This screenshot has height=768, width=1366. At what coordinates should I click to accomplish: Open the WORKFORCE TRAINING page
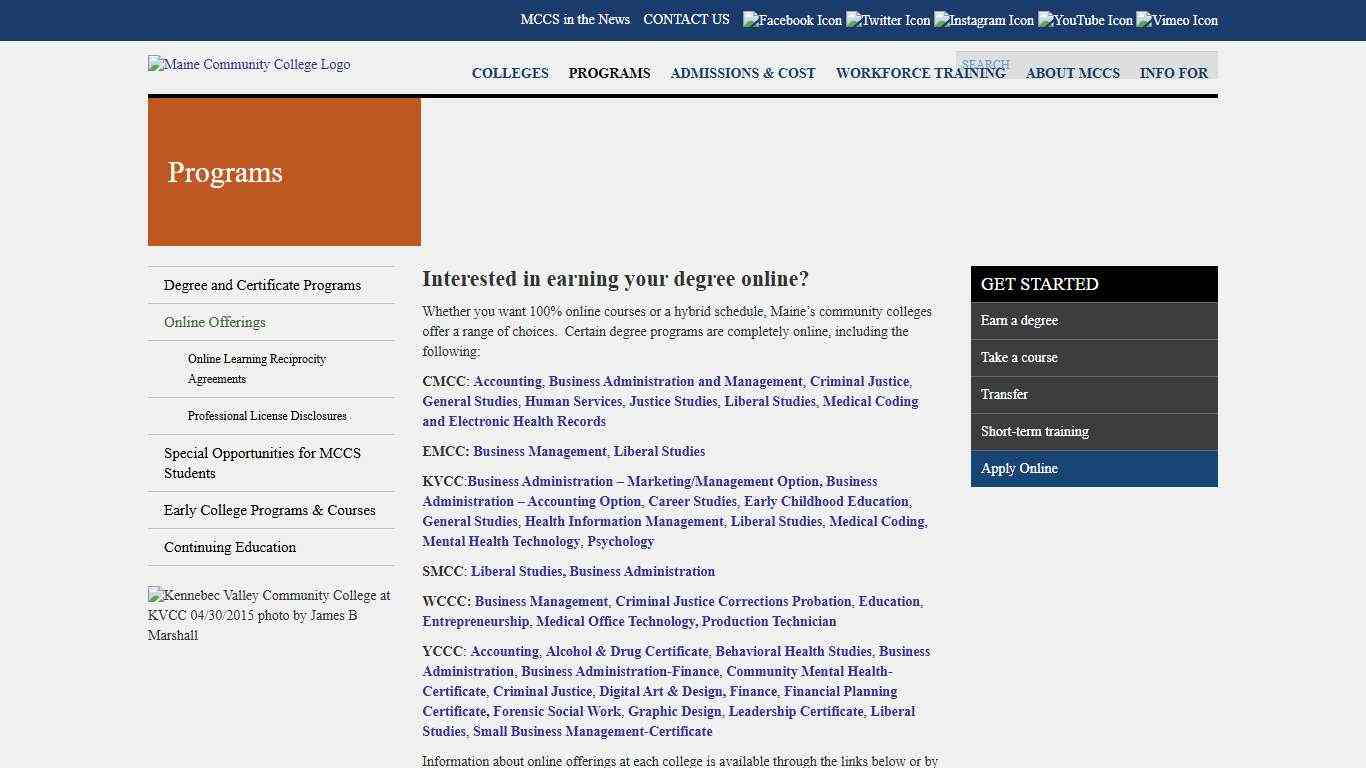point(920,72)
